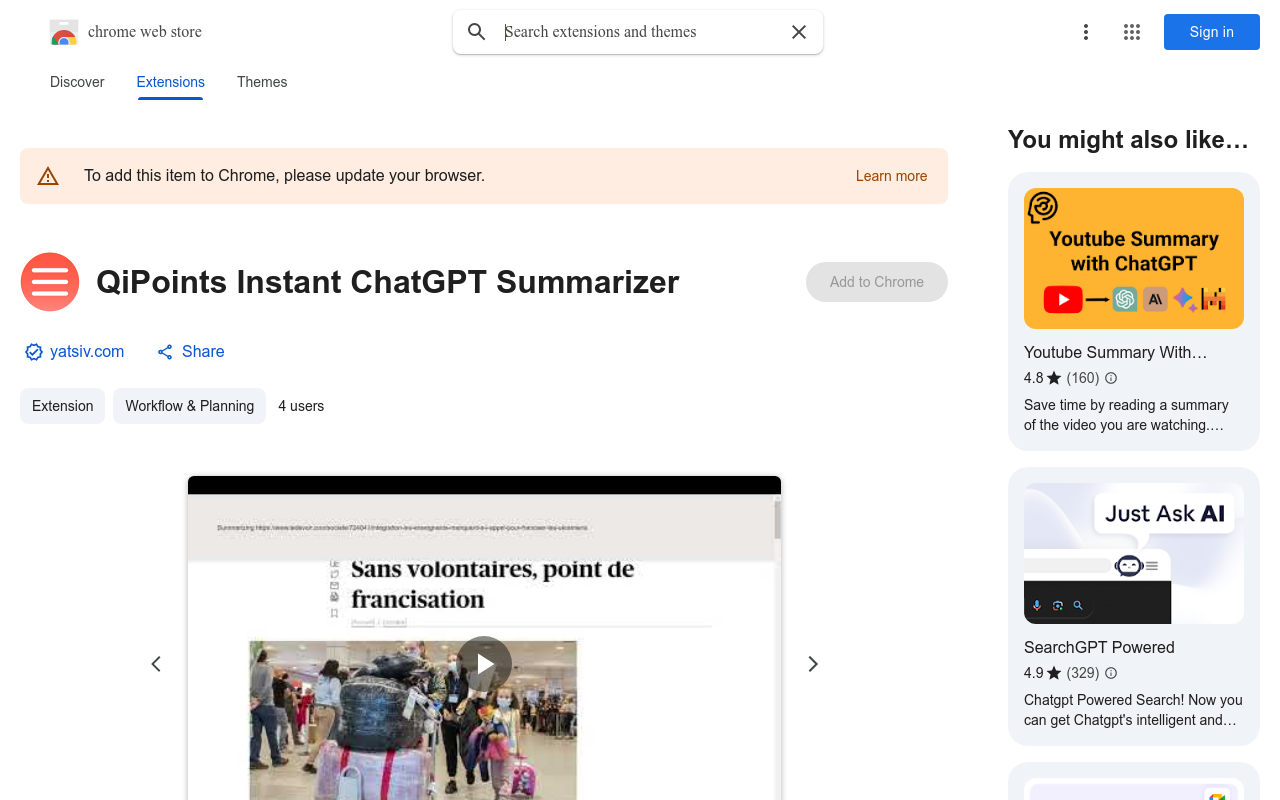Focus the Search extensions and themes field

(638, 32)
